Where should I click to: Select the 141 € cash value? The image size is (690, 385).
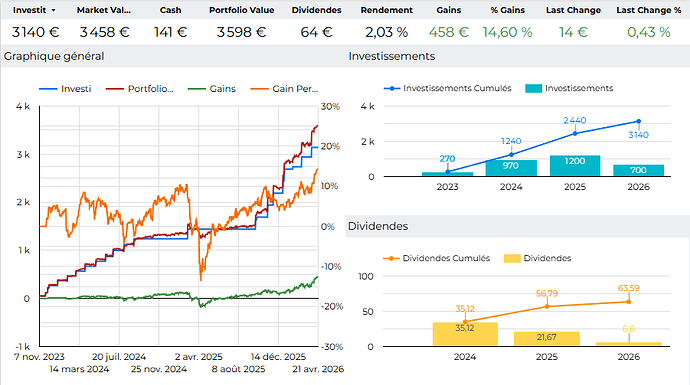(170, 32)
